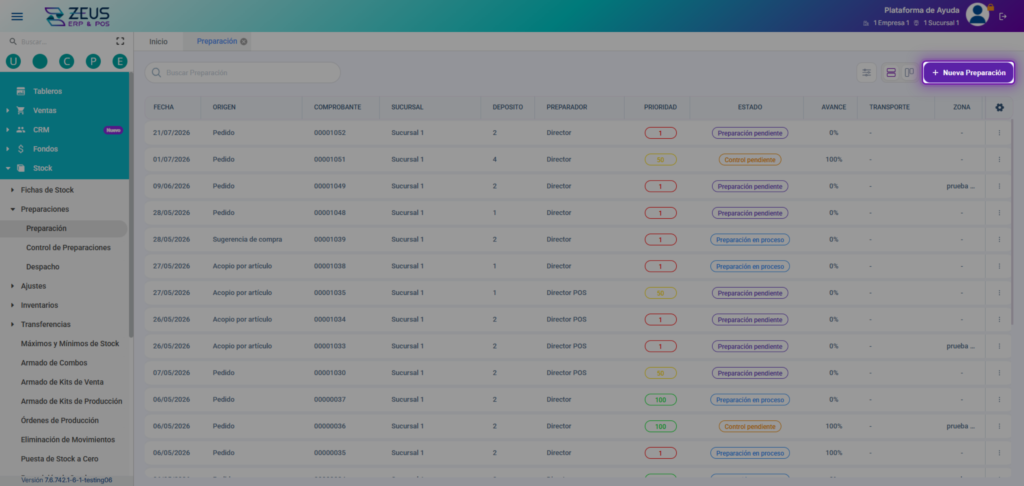Open the filter sliders icon

(x=867, y=73)
